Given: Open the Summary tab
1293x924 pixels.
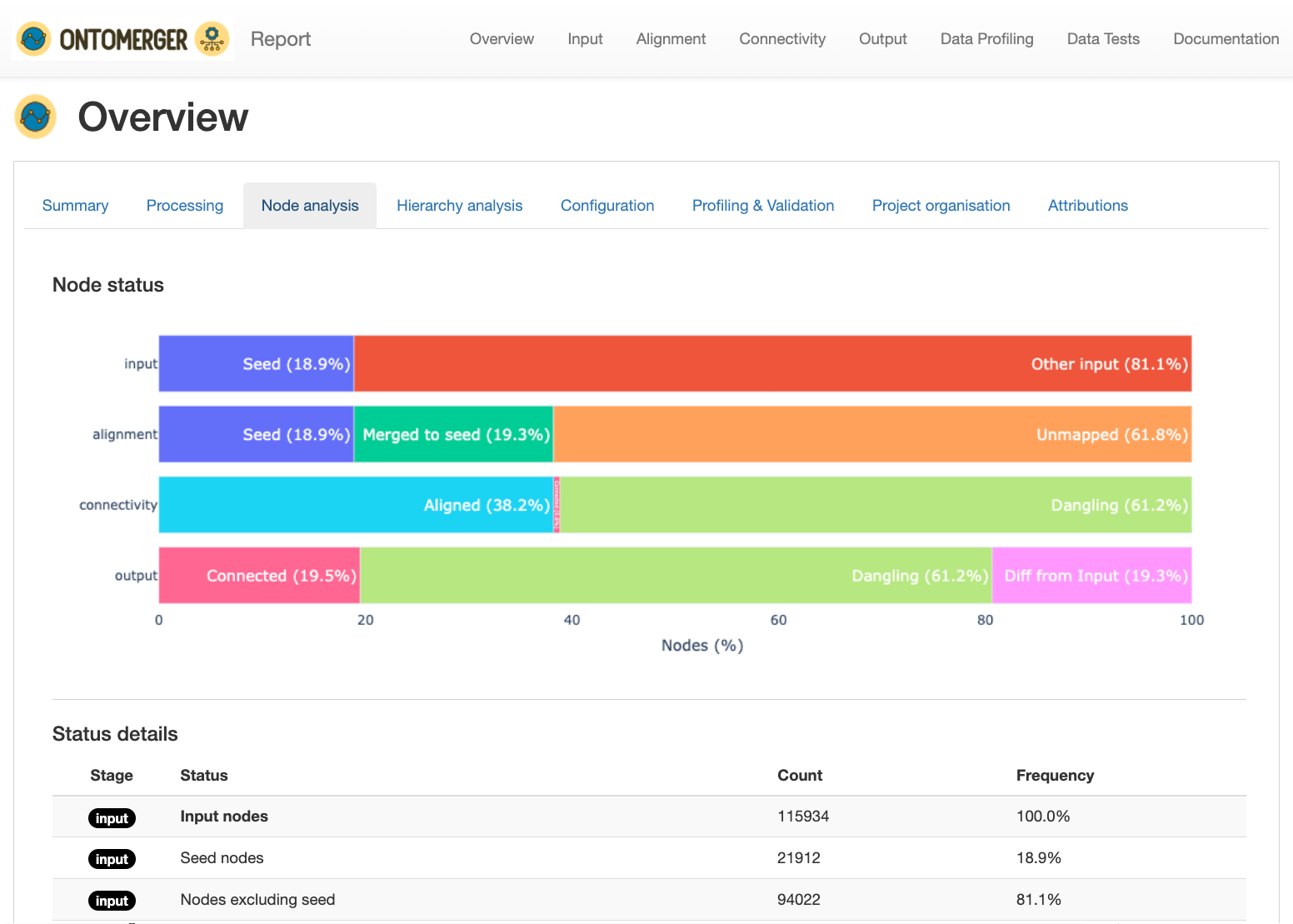Looking at the screenshot, I should pyautogui.click(x=75, y=206).
